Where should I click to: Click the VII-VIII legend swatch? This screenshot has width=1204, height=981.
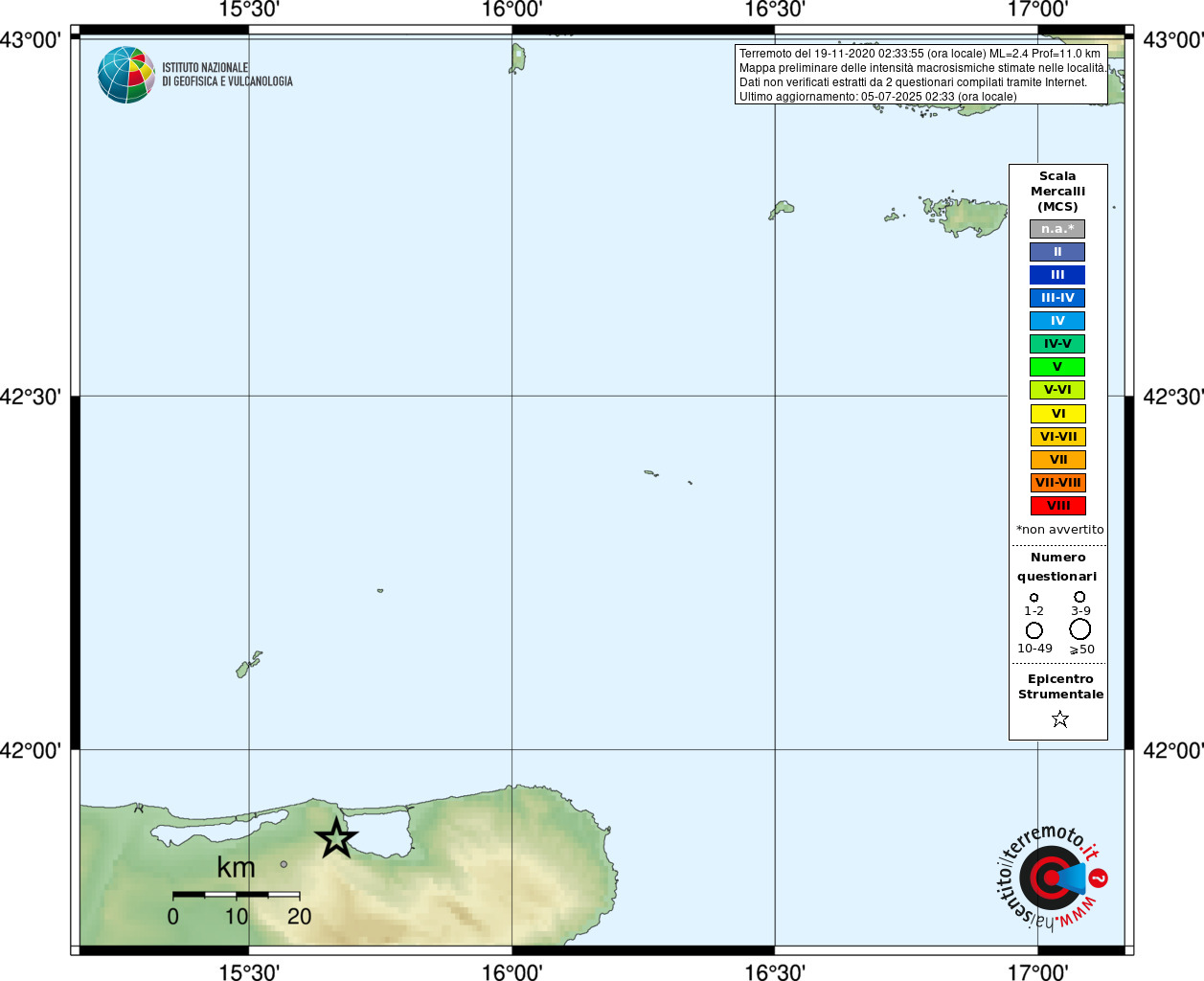pyautogui.click(x=1058, y=483)
